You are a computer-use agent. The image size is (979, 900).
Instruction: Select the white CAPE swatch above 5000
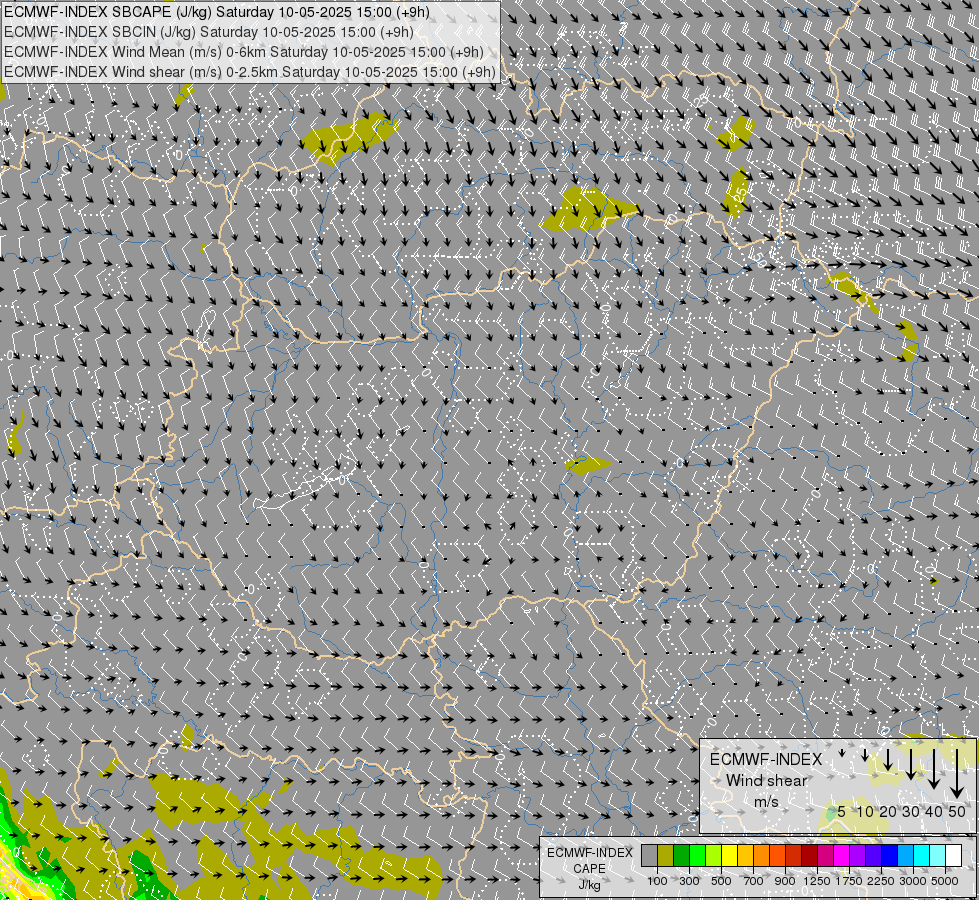(954, 856)
